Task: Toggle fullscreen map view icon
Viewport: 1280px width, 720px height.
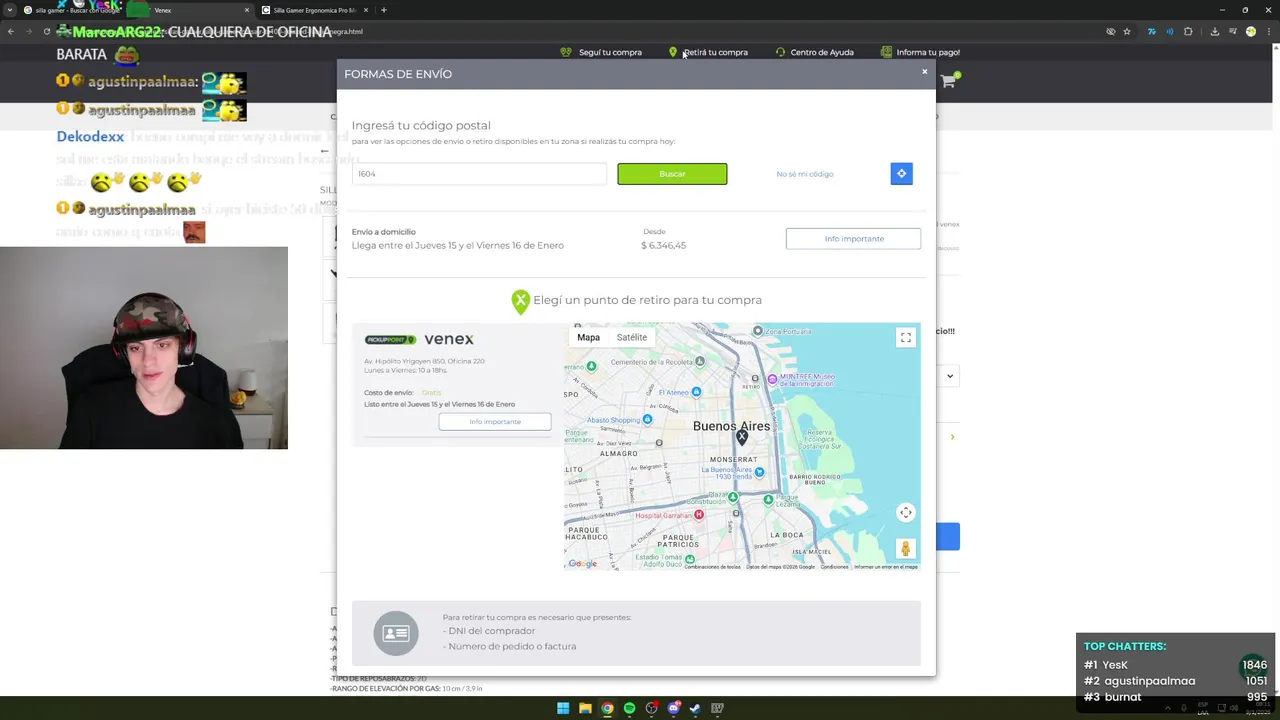Action: [x=905, y=338]
